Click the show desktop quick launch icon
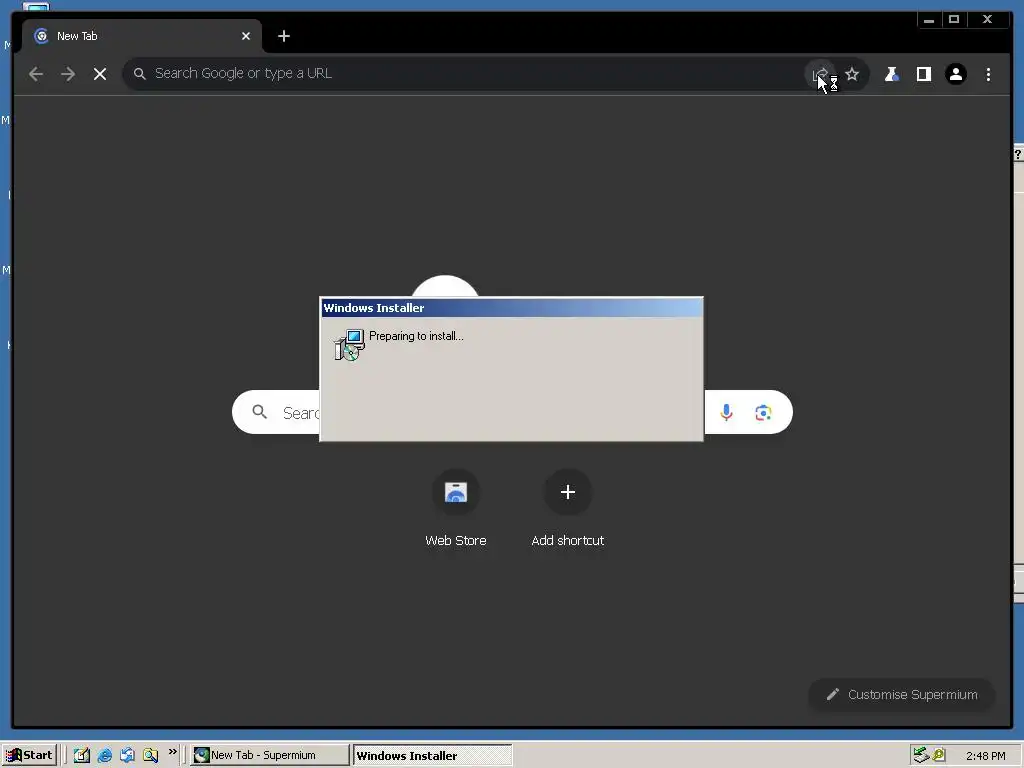This screenshot has height=768, width=1024. [127, 755]
